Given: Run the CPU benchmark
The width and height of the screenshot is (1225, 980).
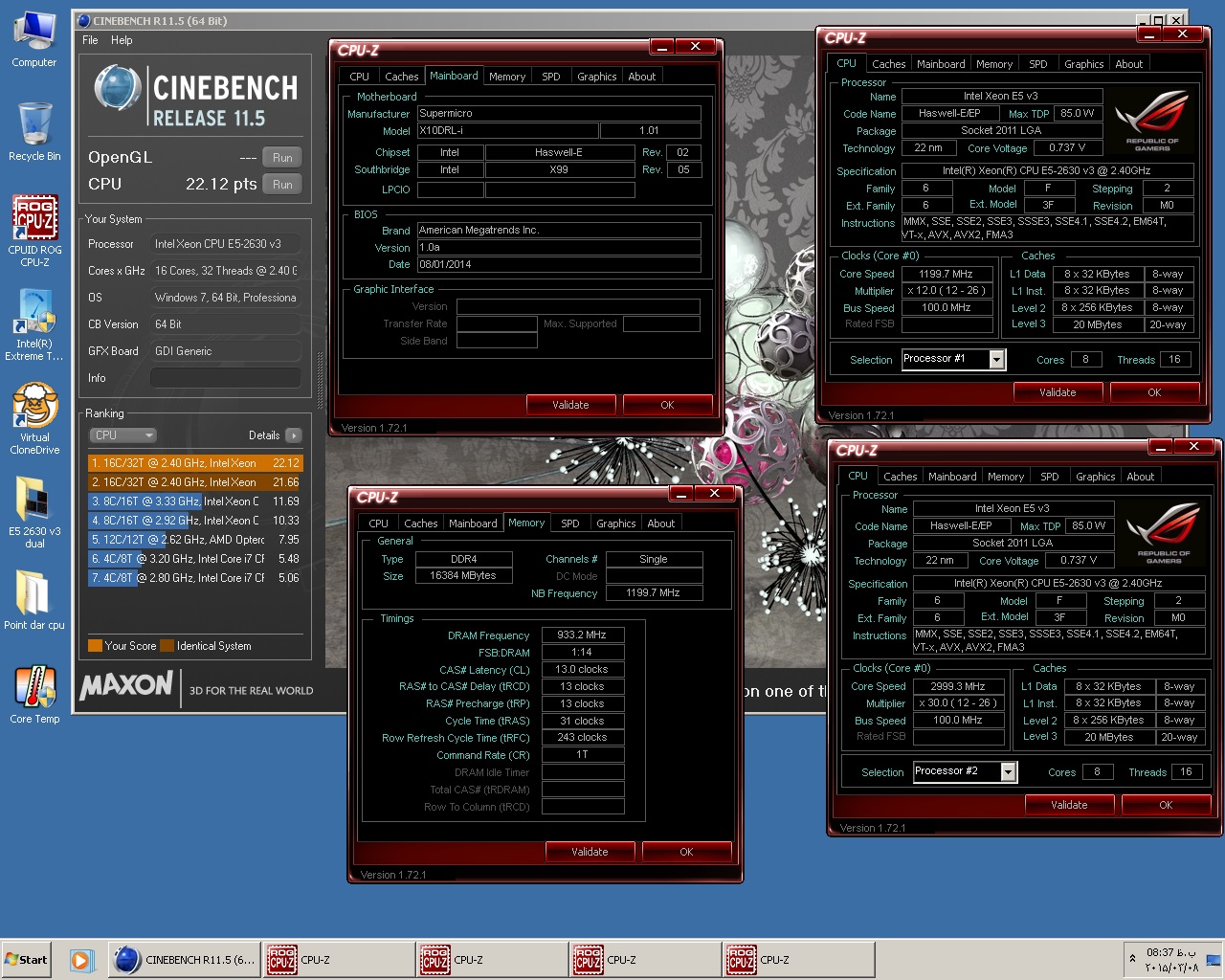Looking at the screenshot, I should click(x=282, y=185).
